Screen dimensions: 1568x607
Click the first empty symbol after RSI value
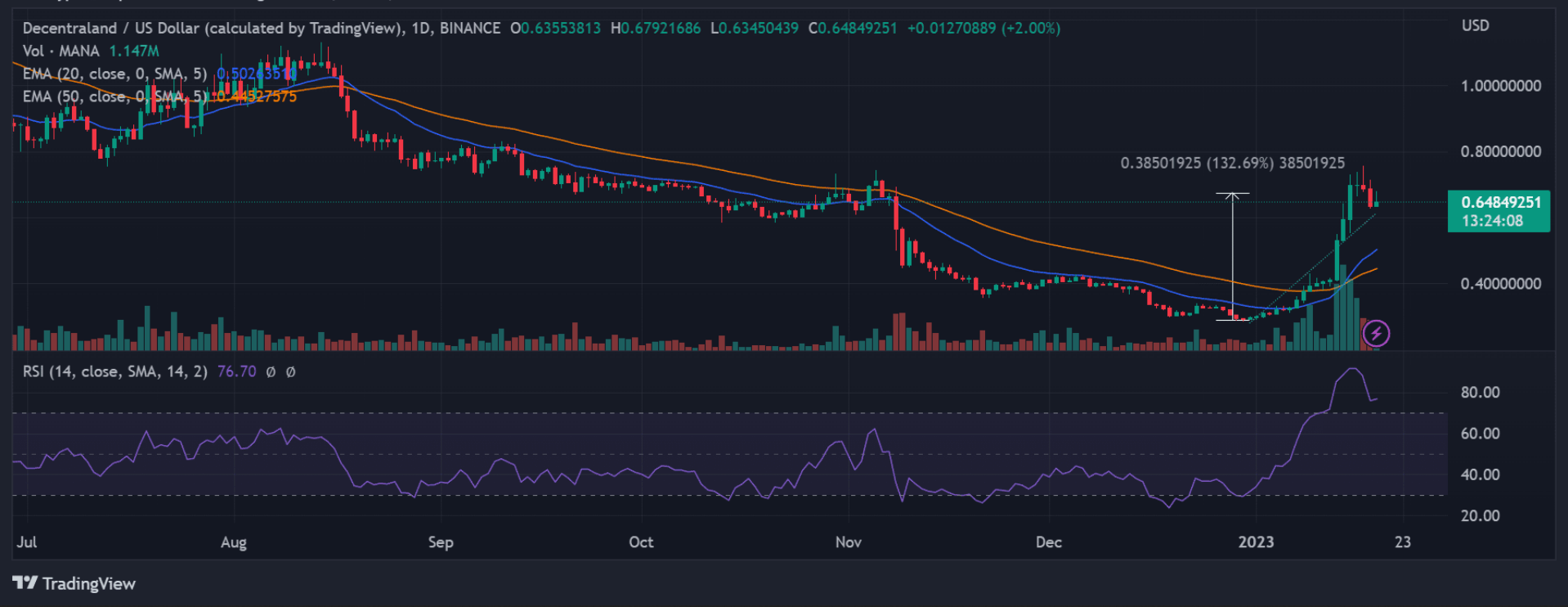(x=271, y=371)
